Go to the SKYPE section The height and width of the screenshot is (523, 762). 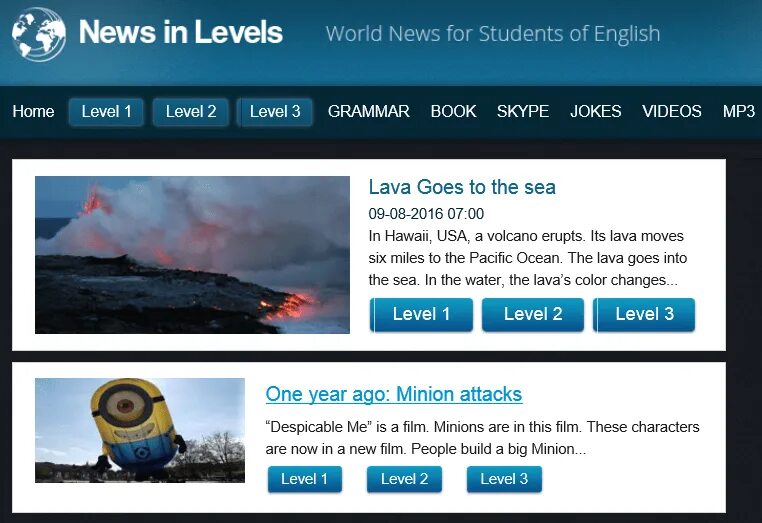(523, 111)
